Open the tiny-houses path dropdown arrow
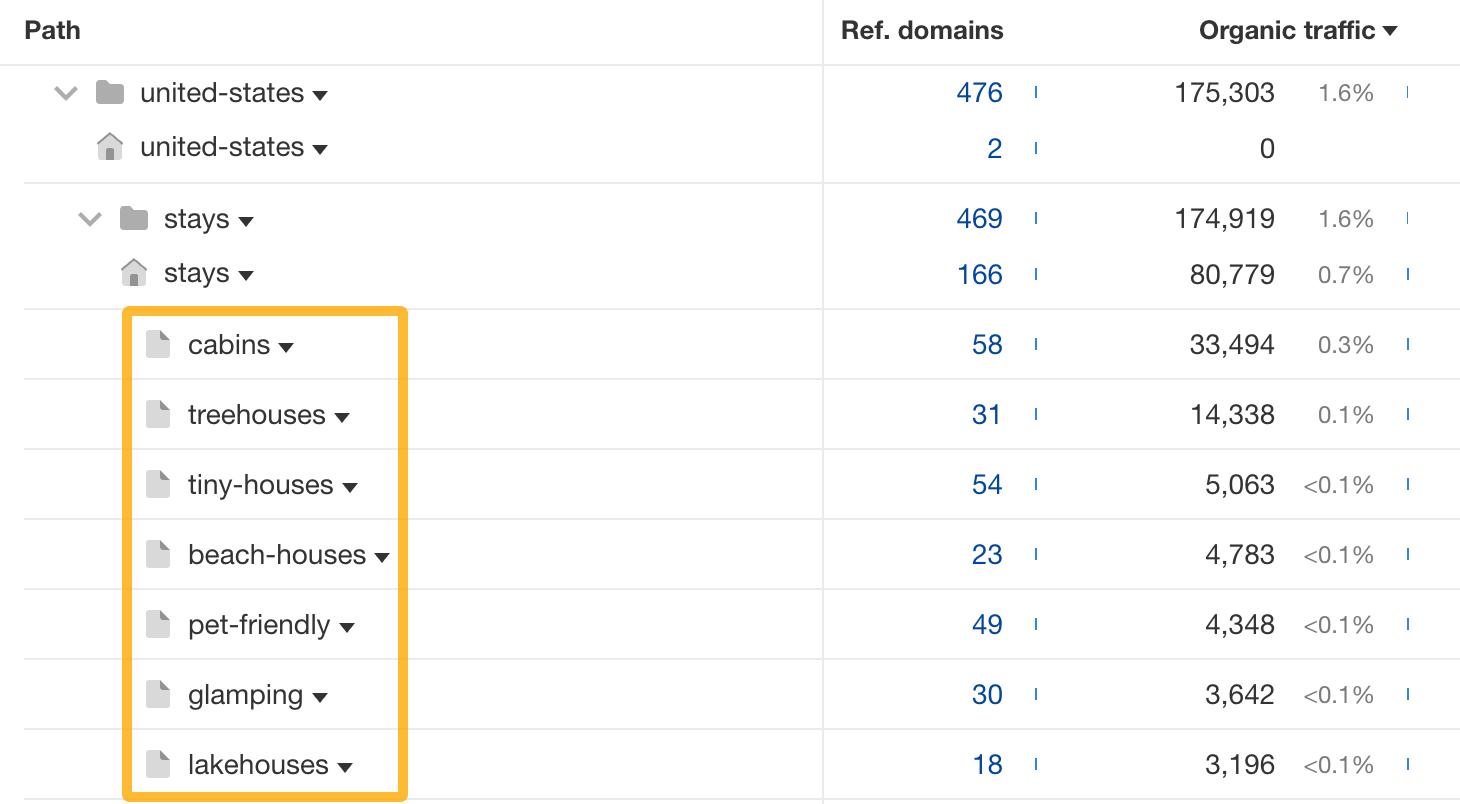Viewport: 1460px width, 804px height. pos(350,487)
